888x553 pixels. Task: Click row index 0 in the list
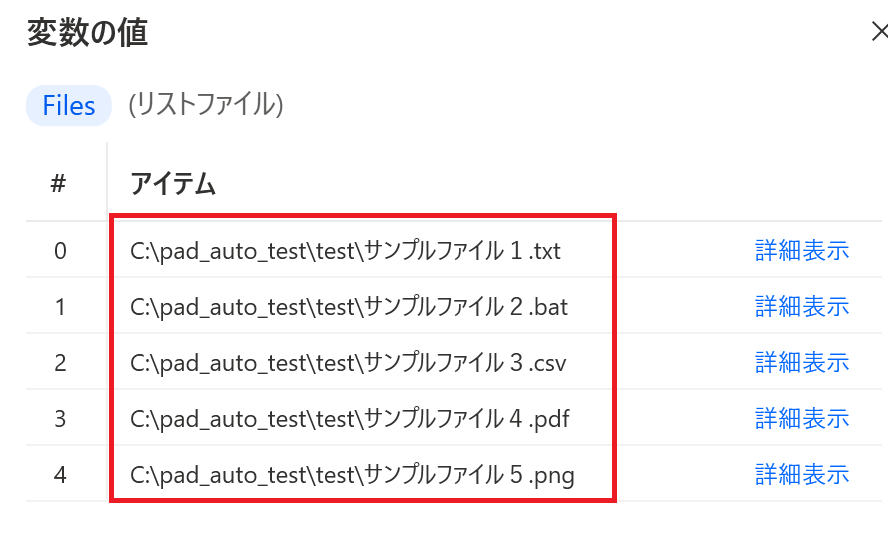click(60, 250)
